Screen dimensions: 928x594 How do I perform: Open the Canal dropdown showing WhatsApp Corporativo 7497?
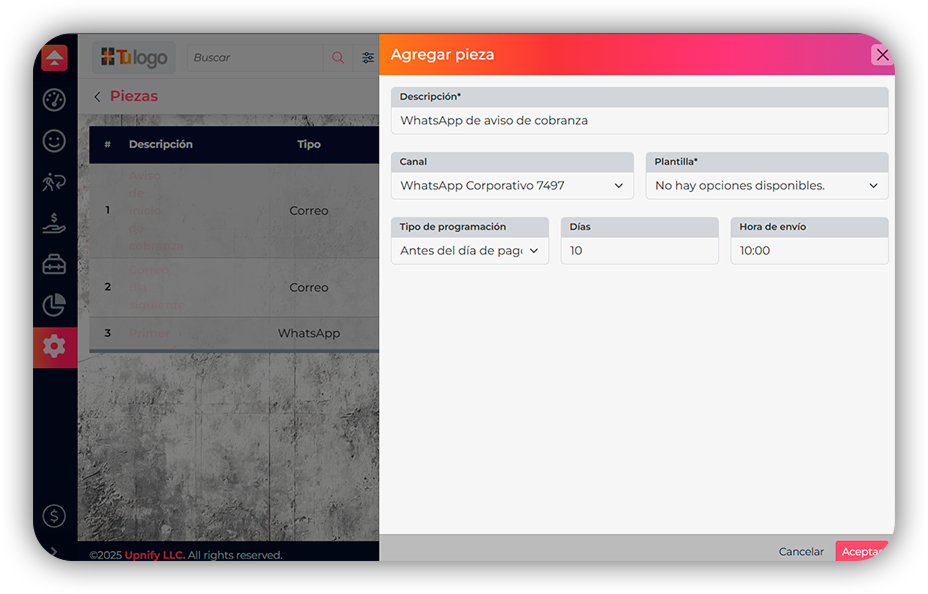(x=512, y=185)
